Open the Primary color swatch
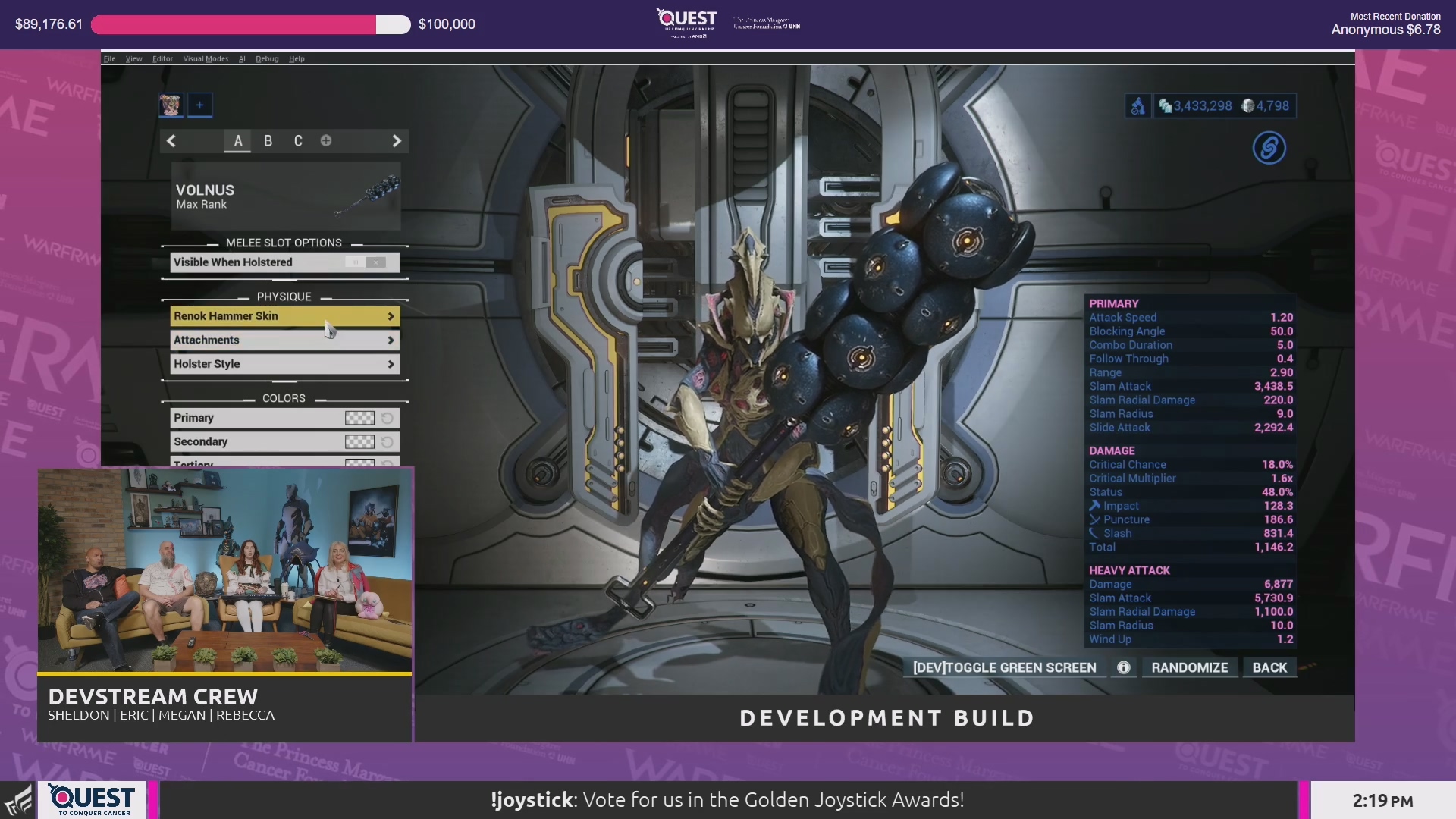 coord(359,418)
